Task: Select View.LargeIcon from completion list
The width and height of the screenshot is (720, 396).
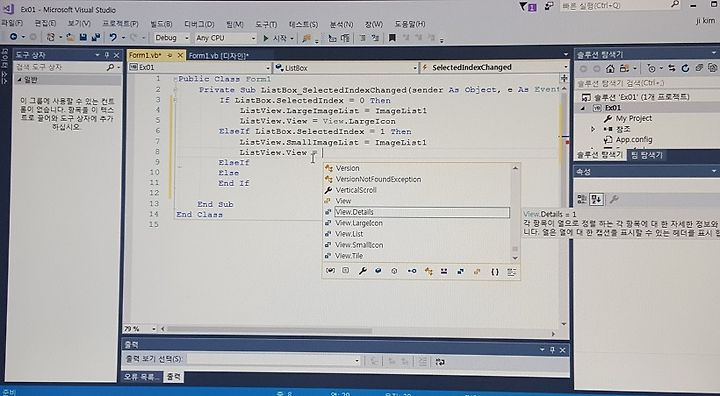Action: pos(359,223)
